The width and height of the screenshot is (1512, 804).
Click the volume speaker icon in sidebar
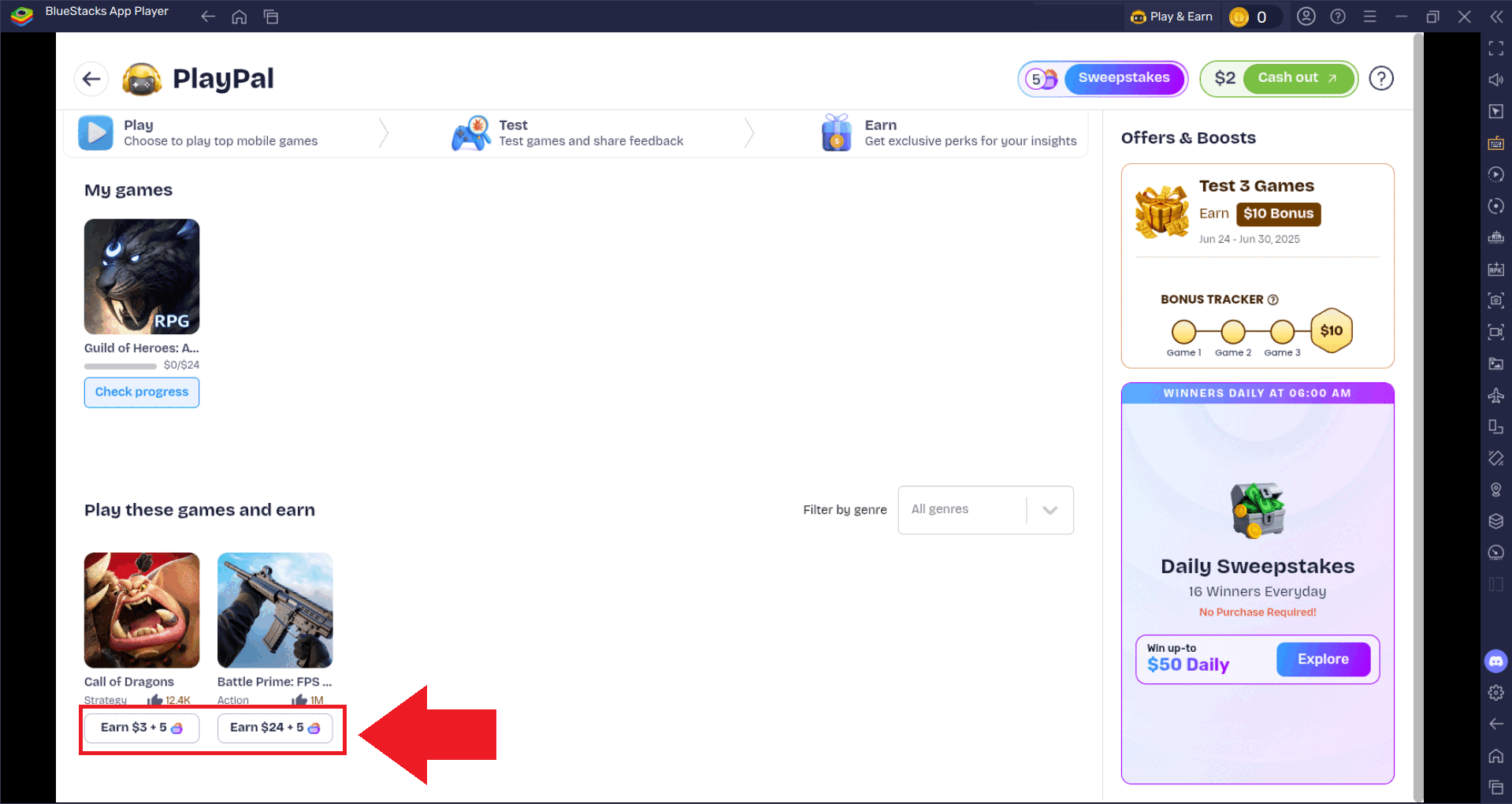point(1495,80)
